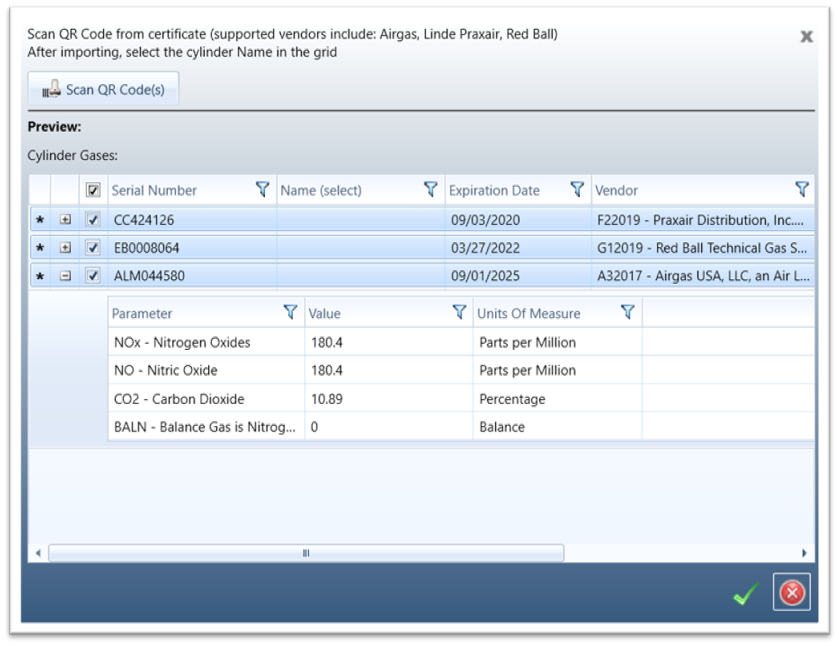Select the Name cell for EB0008064

[361, 248]
